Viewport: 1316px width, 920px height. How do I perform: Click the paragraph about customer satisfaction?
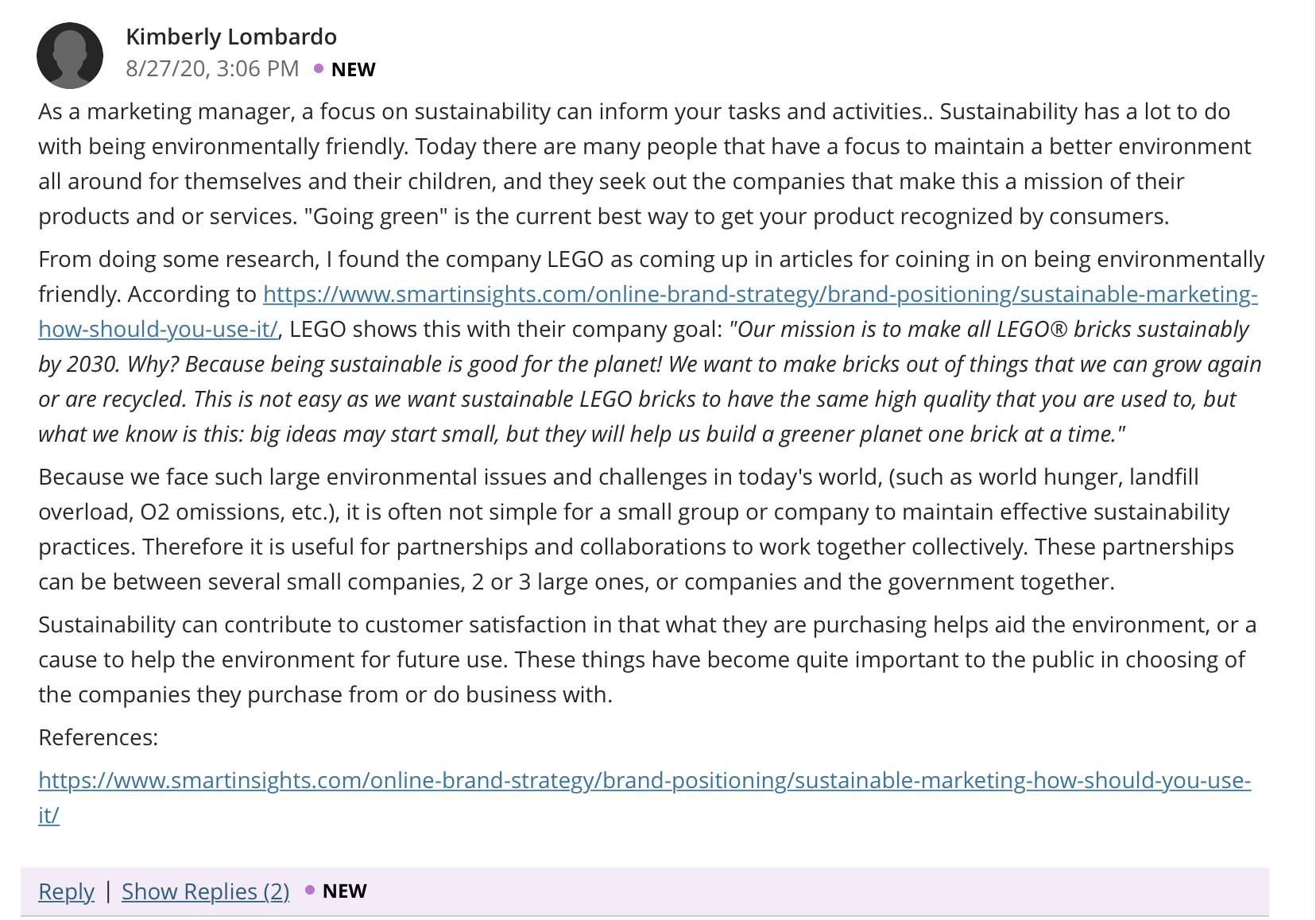[x=647, y=659]
